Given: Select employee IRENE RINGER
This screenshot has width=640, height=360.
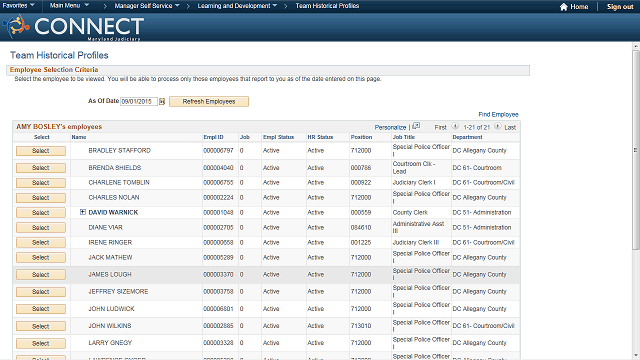Looking at the screenshot, I should (x=41, y=243).
